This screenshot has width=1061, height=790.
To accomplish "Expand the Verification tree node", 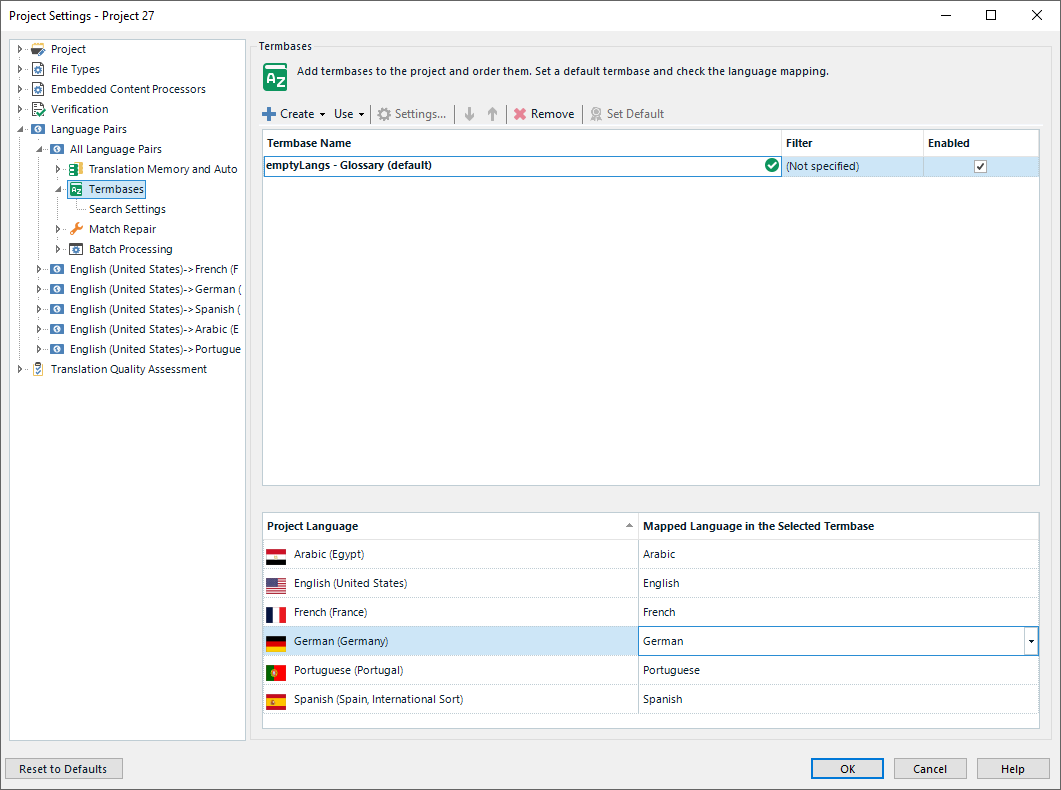I will coord(20,109).
